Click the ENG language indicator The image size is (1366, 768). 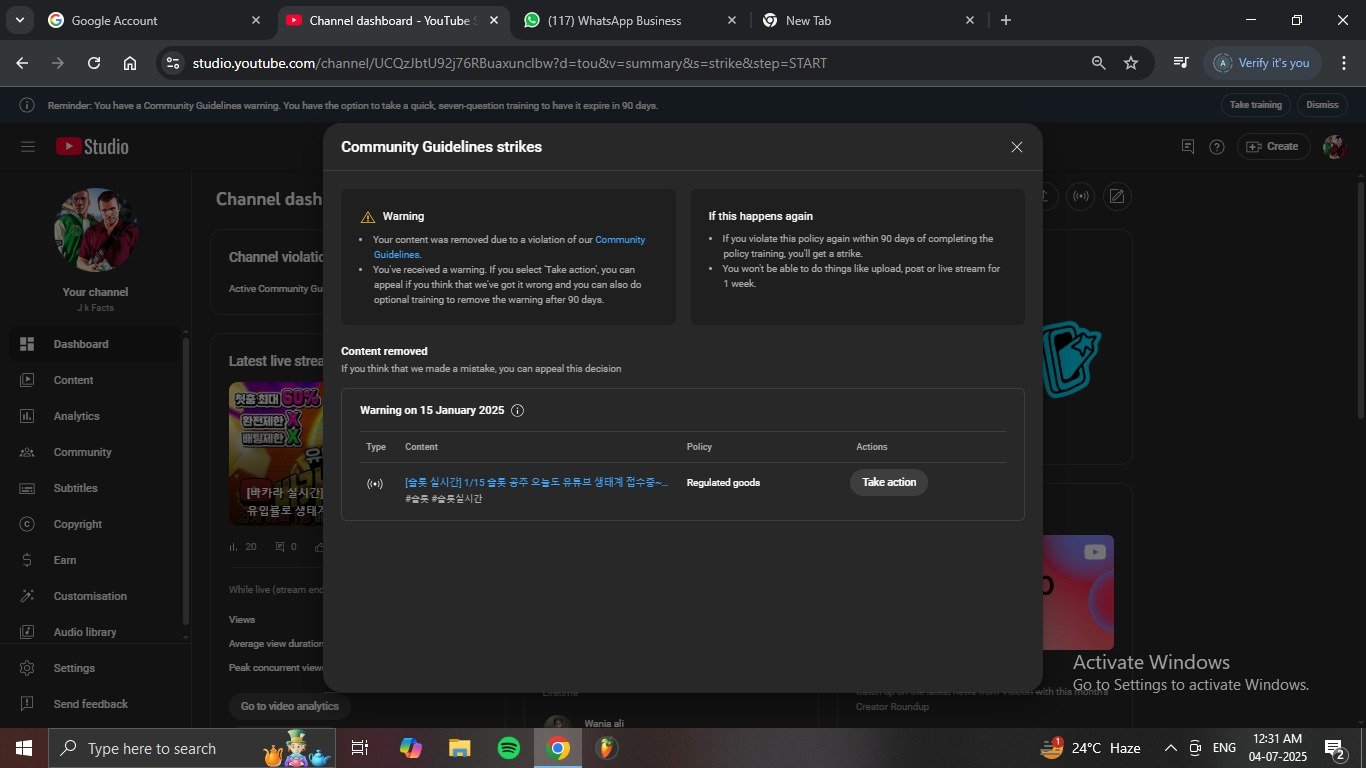point(1224,748)
